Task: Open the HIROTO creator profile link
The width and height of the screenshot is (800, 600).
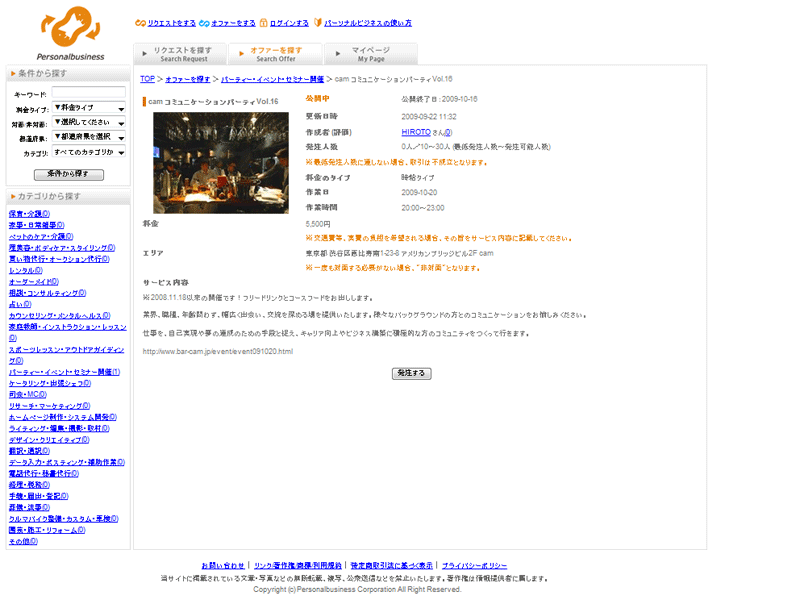Action: click(416, 132)
